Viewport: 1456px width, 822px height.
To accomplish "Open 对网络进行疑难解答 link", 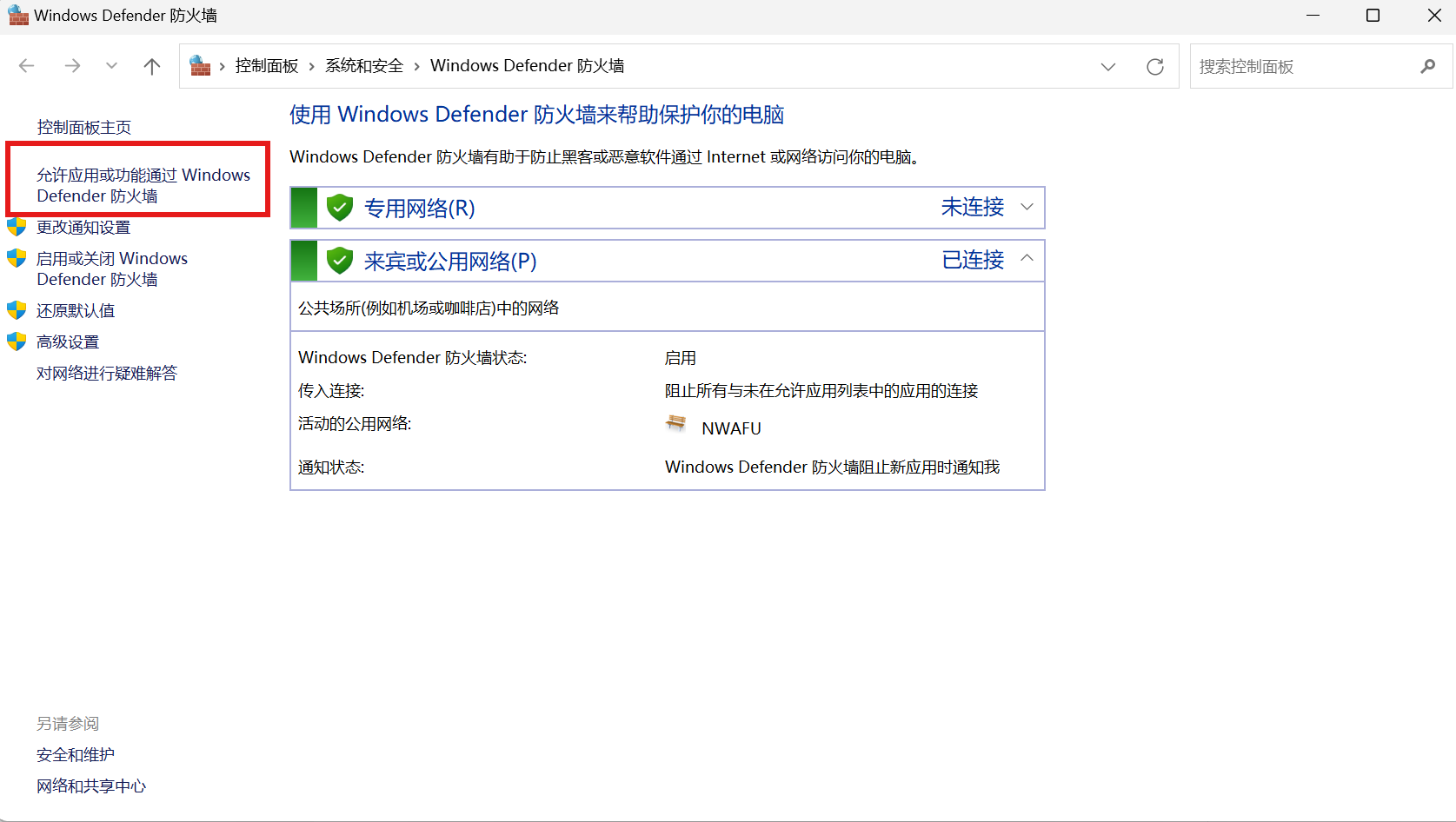I will [107, 374].
